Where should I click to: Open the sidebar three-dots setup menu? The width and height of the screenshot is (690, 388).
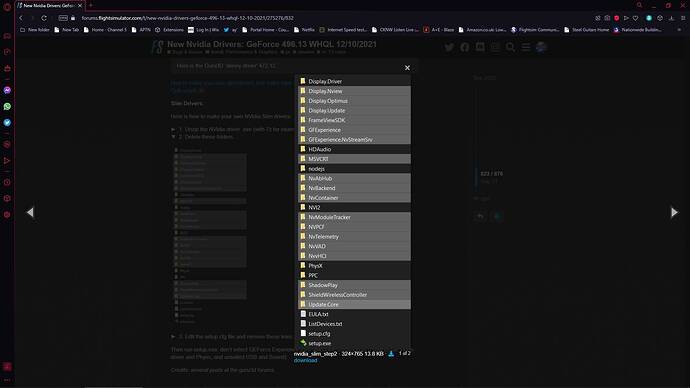pos(7,380)
